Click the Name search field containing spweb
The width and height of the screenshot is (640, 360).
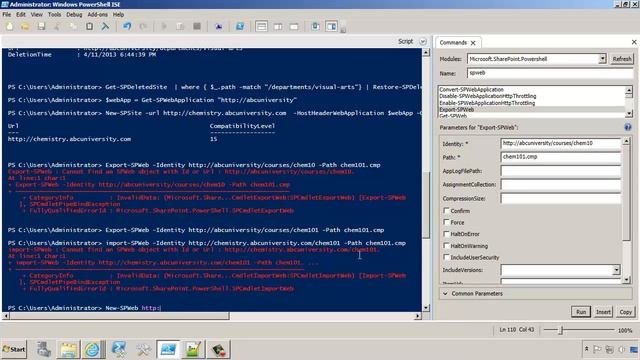[x=550, y=73]
